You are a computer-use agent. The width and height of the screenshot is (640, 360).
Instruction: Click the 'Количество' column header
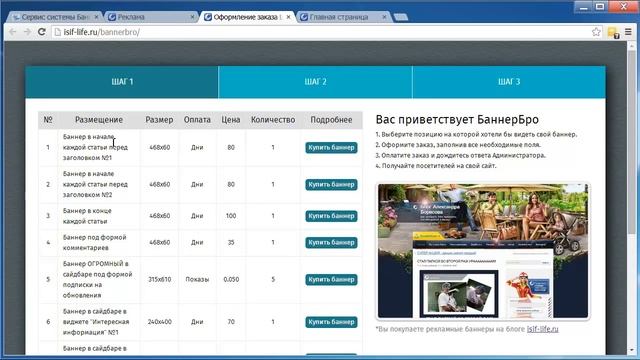click(x=273, y=120)
